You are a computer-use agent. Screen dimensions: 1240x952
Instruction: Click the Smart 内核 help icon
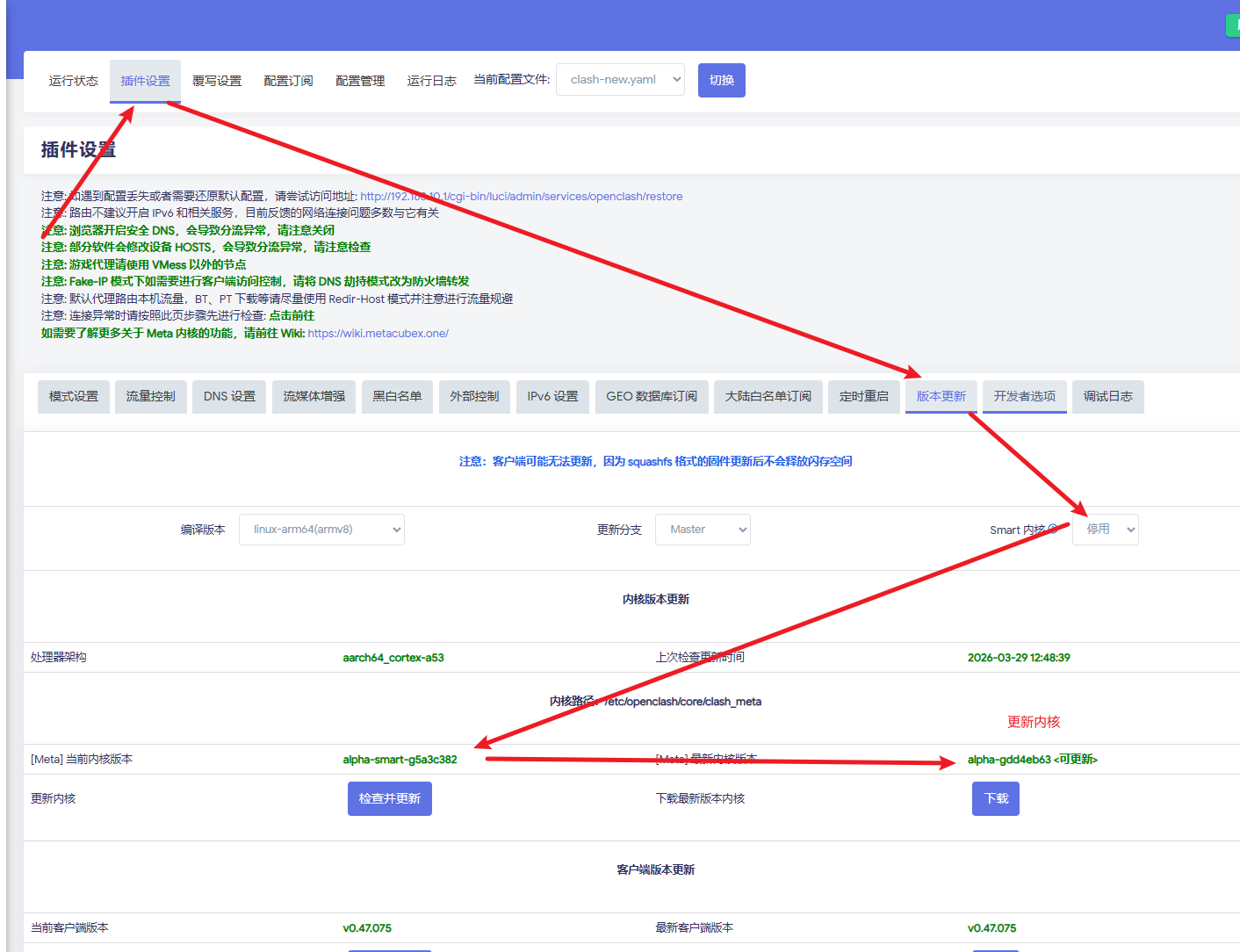[1053, 530]
